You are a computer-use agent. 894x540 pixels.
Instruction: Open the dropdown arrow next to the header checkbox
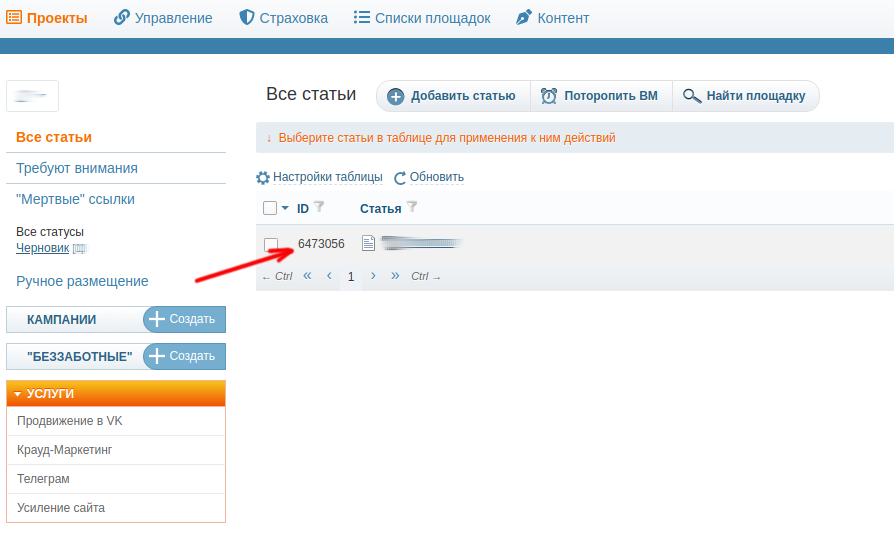pos(285,208)
